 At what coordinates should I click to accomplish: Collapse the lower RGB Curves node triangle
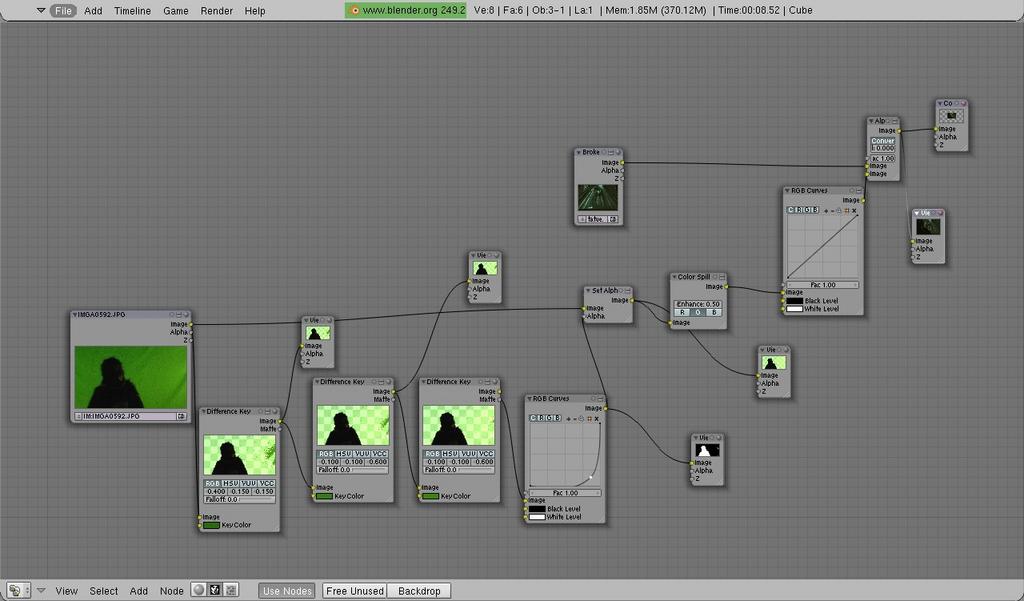530,399
